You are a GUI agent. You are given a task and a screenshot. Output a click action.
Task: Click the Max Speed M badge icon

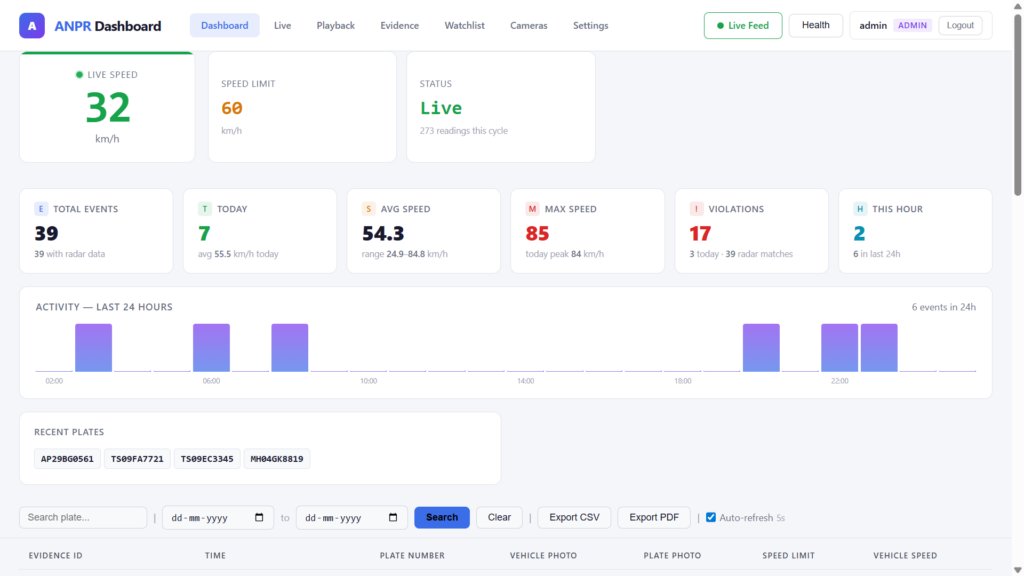pyautogui.click(x=532, y=209)
